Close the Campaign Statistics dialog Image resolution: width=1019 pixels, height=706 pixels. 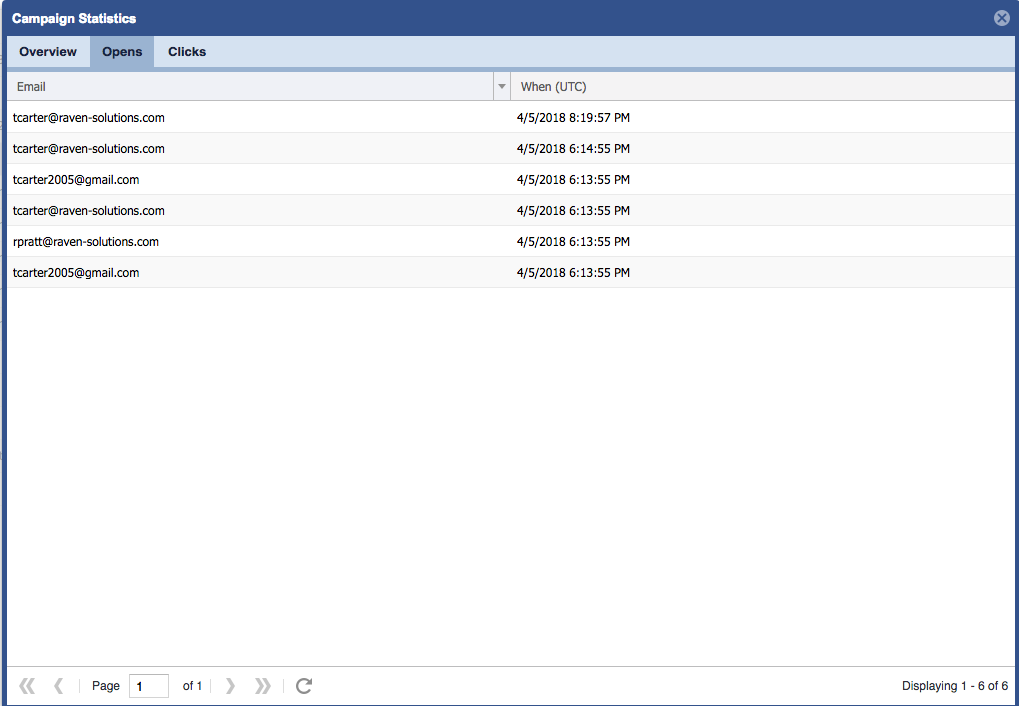pyautogui.click(x=1001, y=18)
